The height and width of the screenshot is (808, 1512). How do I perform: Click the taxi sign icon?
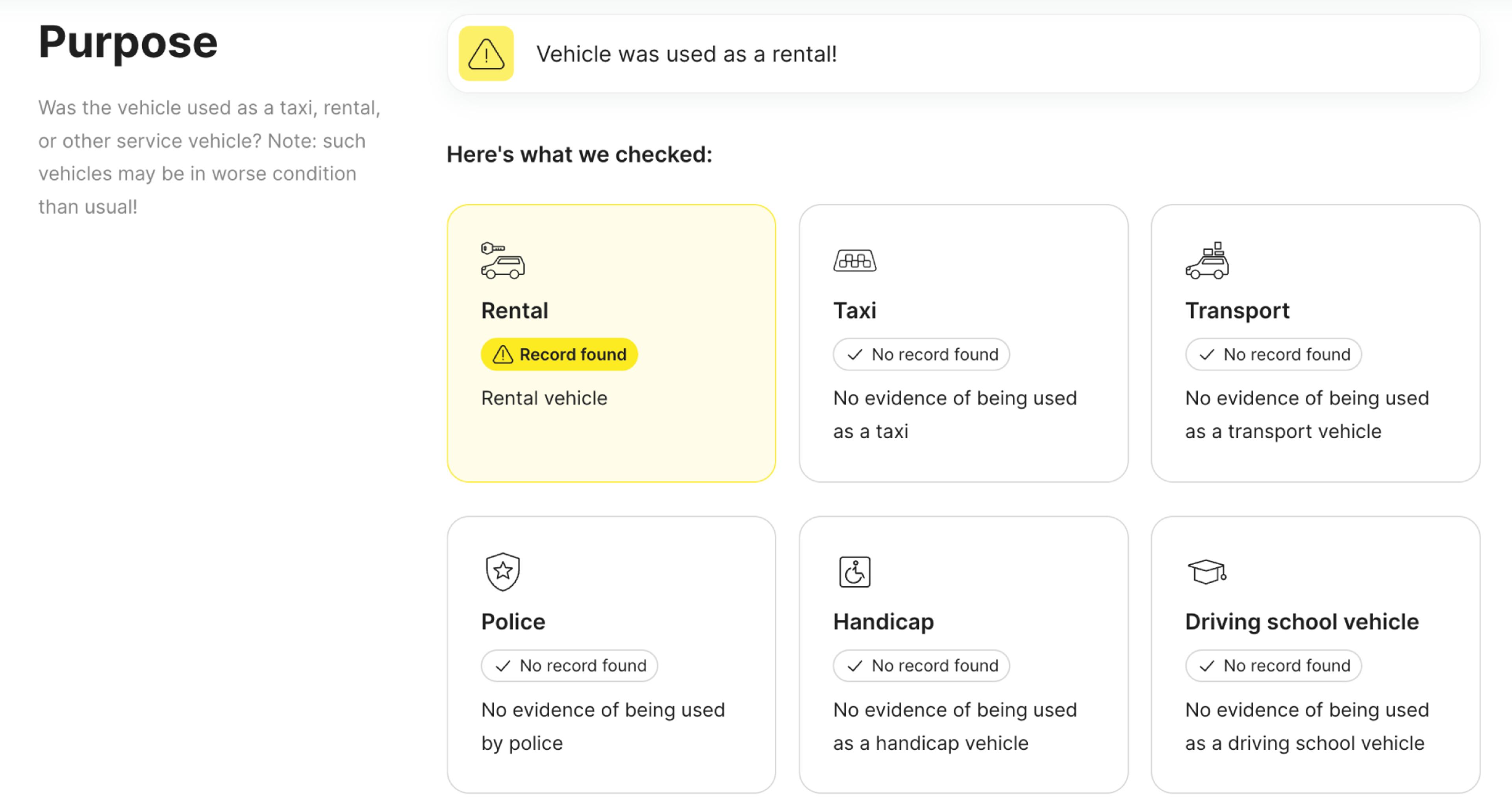854,260
